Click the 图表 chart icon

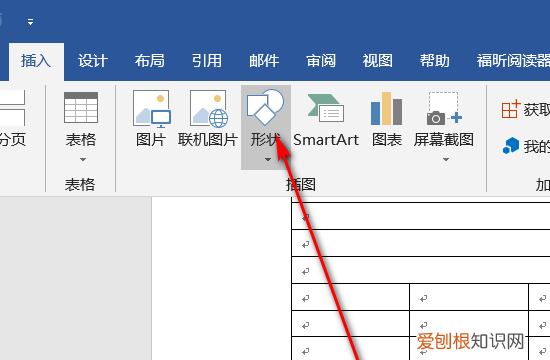click(x=387, y=109)
